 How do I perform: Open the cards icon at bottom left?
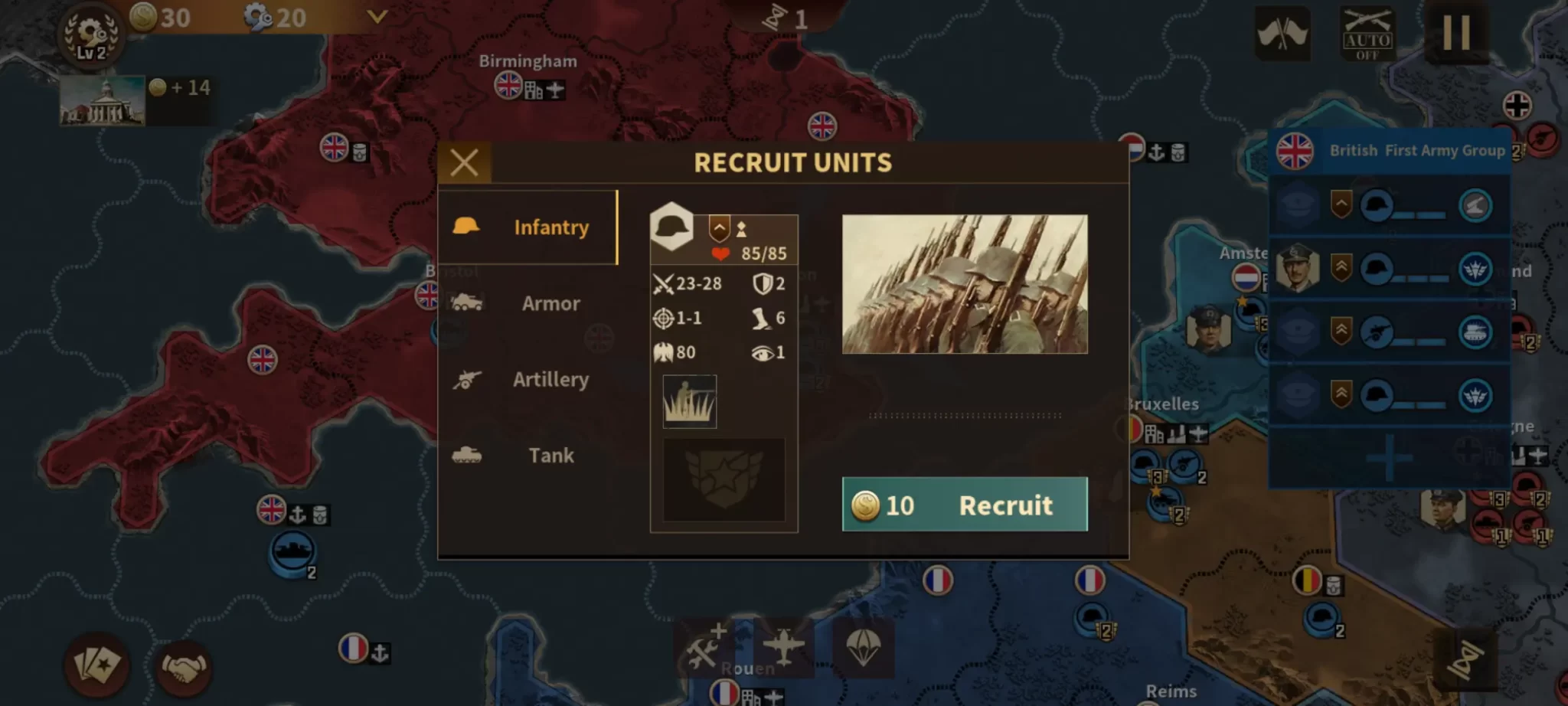[96, 665]
